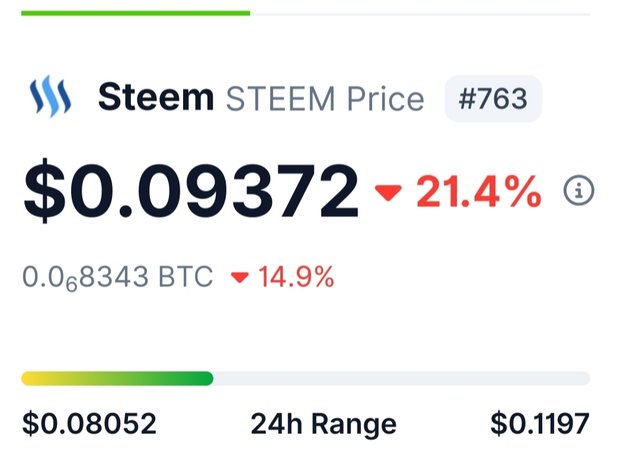Screen dimensions: 640x461
Task: Click the 21.4% price change
Action: tap(479, 190)
